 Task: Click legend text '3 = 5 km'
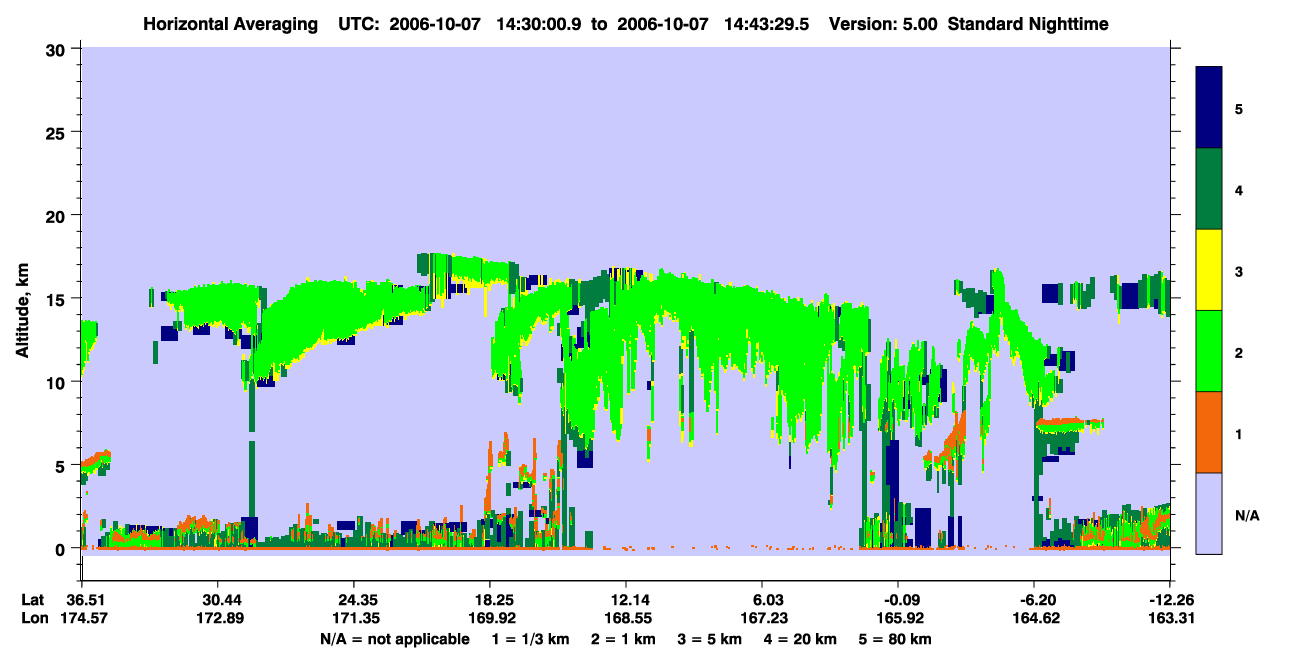pyautogui.click(x=708, y=638)
